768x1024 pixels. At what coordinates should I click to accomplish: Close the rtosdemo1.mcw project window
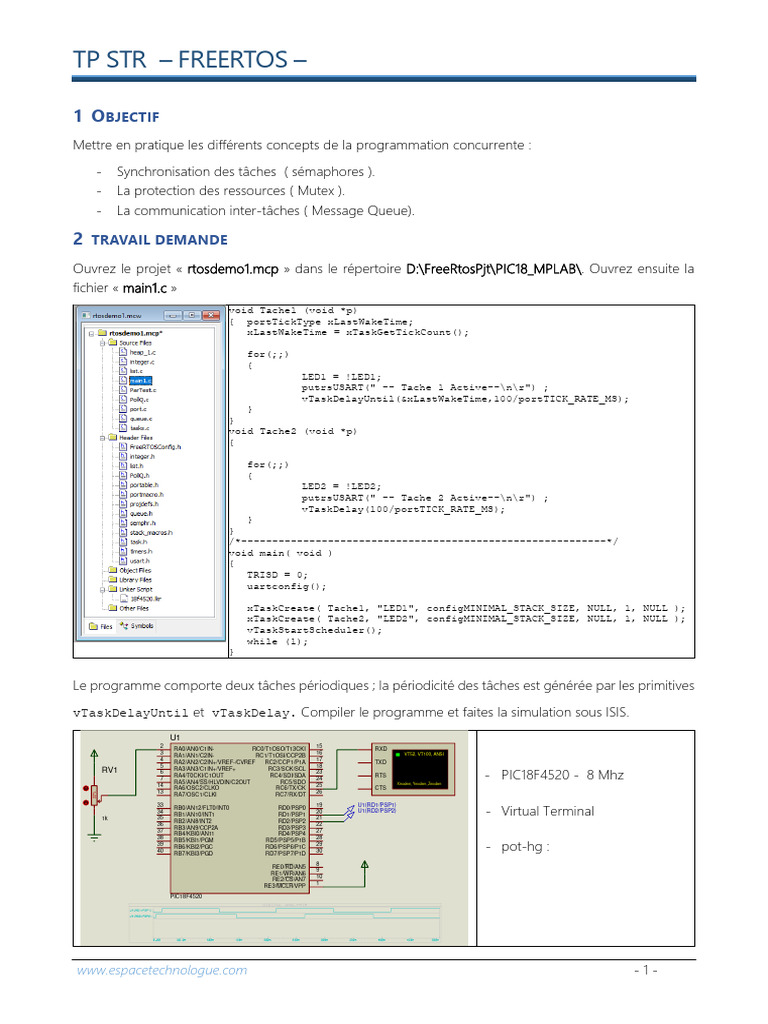(x=211, y=315)
